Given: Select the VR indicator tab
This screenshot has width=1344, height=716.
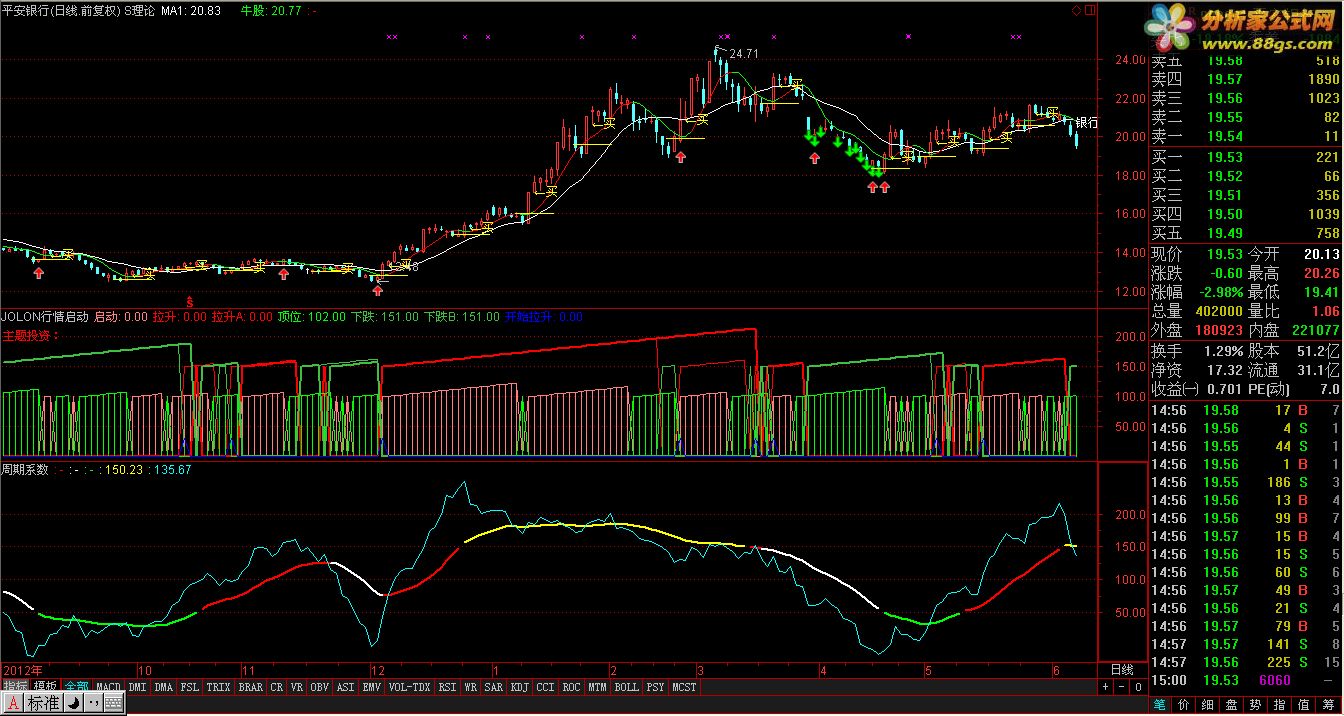Looking at the screenshot, I should [x=297, y=687].
